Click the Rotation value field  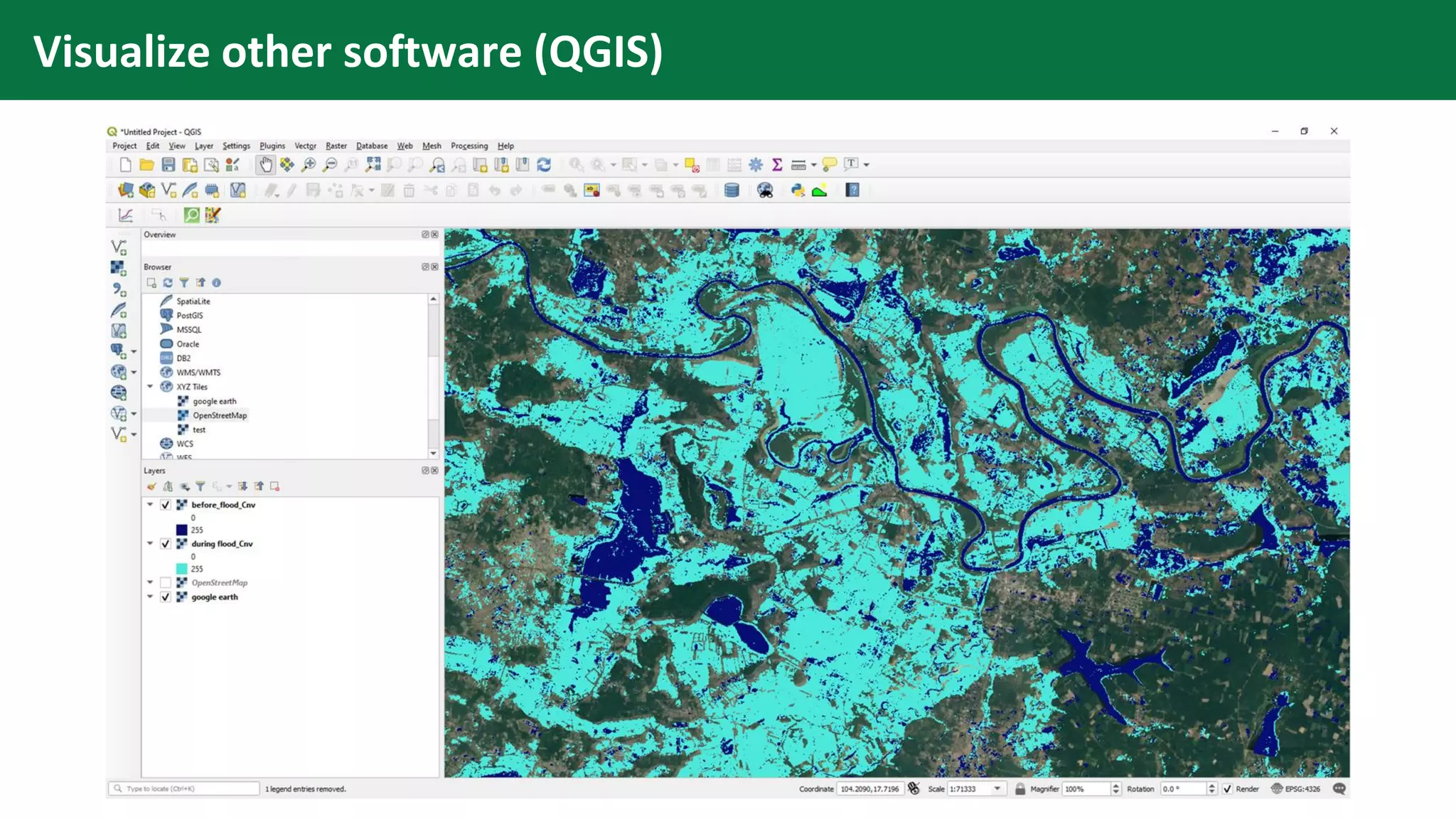click(1184, 789)
